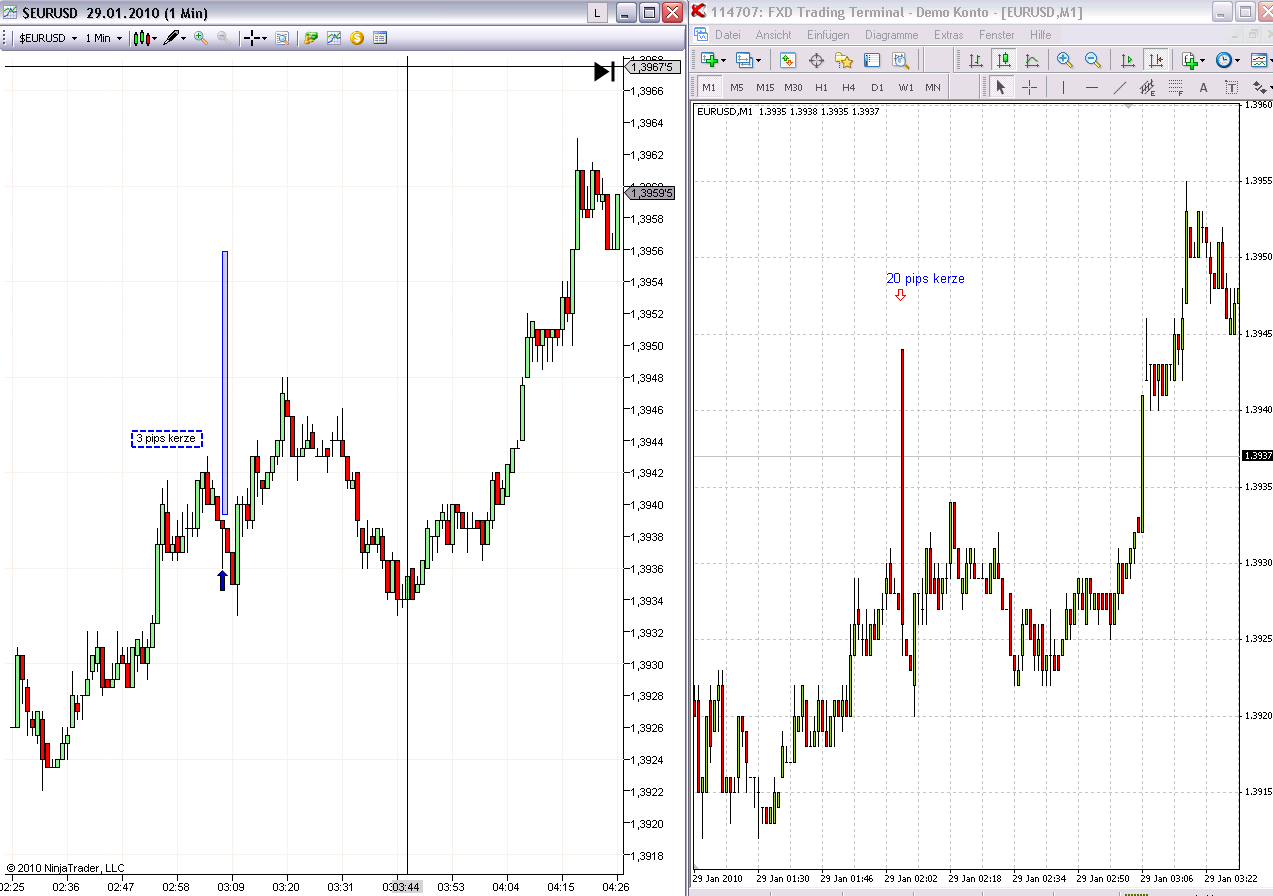Viewport: 1273px width, 896px height.
Task: Toggle the candlestick chart mode in MetaTrader
Action: 1004,61
